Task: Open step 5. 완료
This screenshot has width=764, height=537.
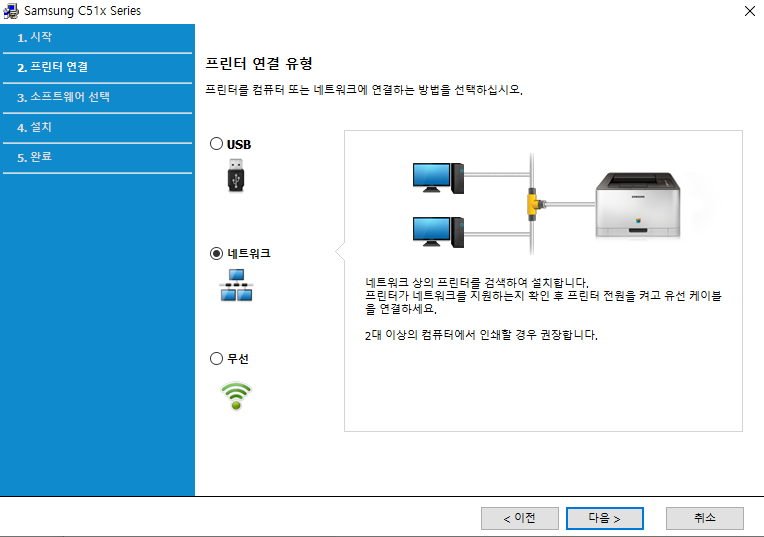Action: 97,157
